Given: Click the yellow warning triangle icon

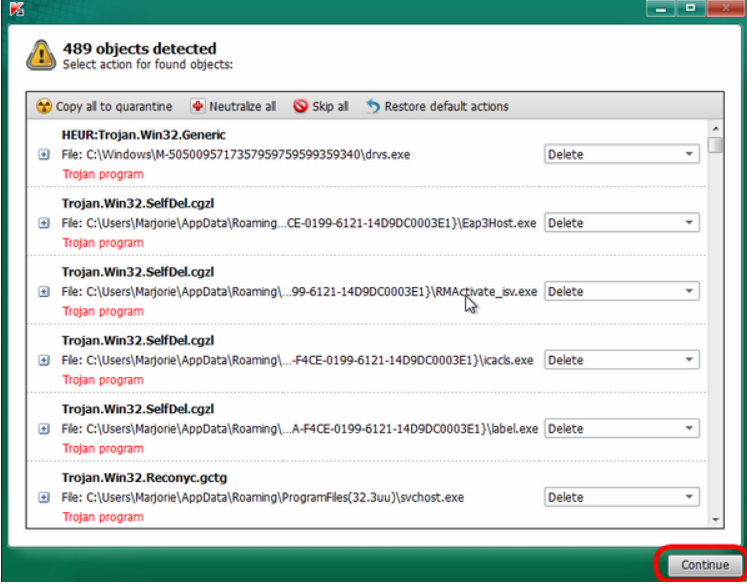Looking at the screenshot, I should (x=41, y=55).
